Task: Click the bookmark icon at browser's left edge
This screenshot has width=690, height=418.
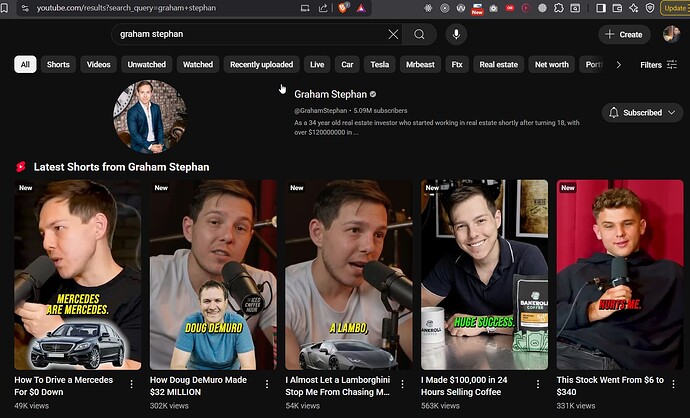Action: click(x=4, y=8)
